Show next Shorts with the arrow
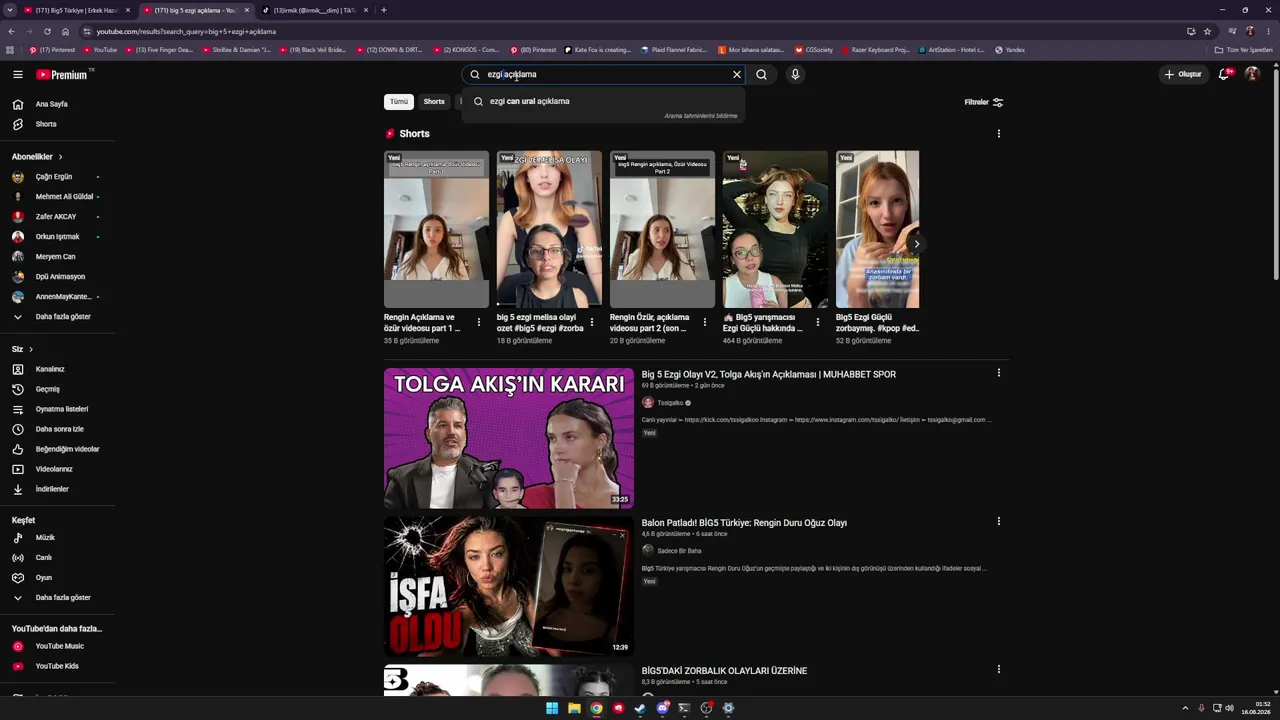The image size is (1280, 720). [916, 244]
